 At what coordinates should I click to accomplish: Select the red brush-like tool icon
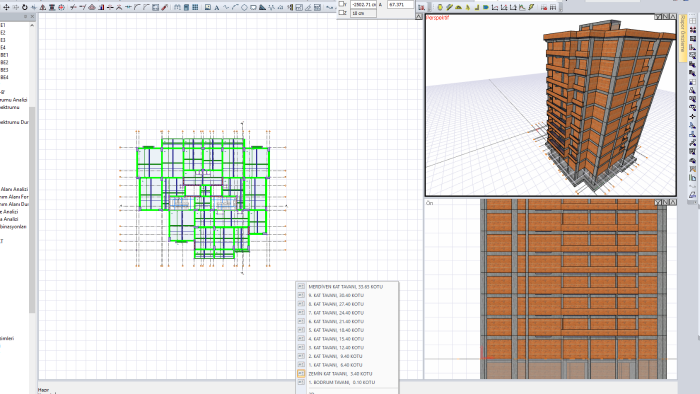(165, 8)
